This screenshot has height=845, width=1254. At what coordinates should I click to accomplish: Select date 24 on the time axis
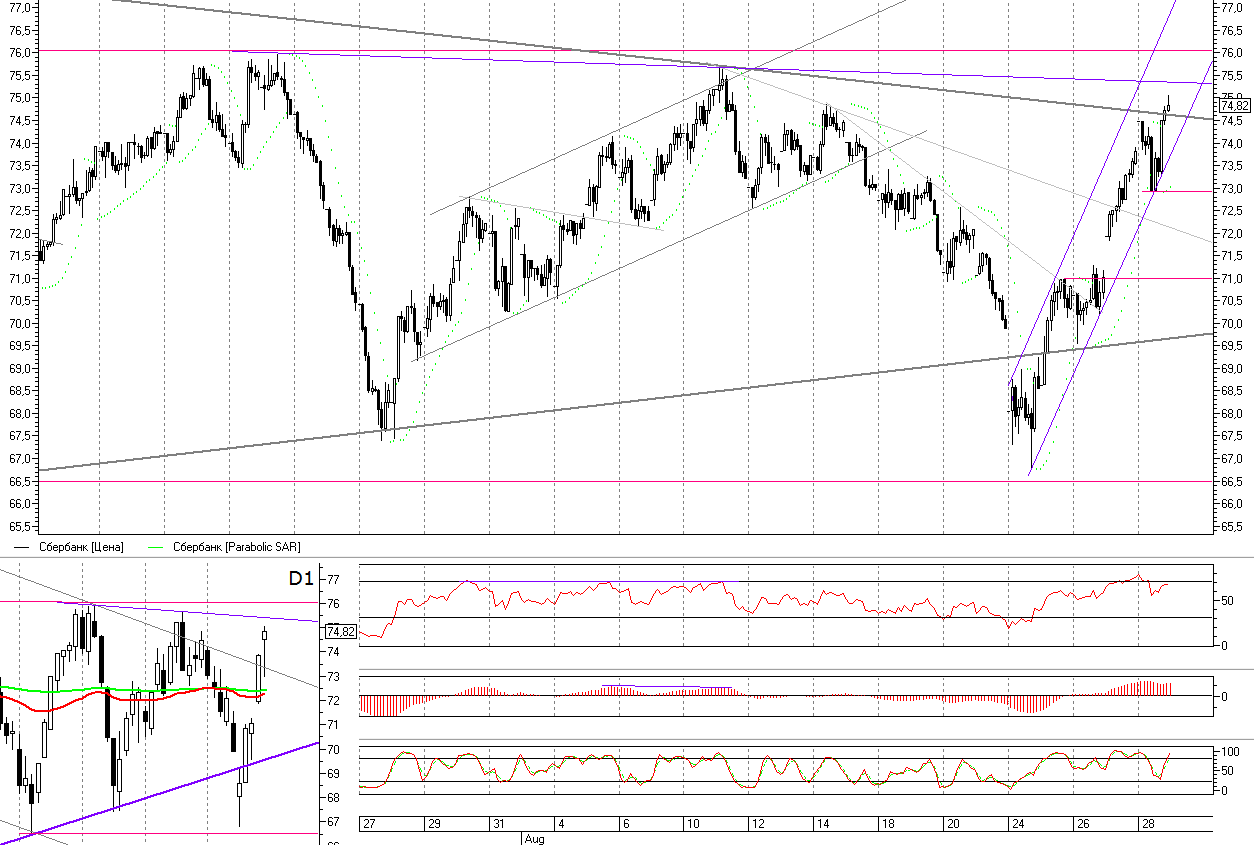(x=1017, y=824)
